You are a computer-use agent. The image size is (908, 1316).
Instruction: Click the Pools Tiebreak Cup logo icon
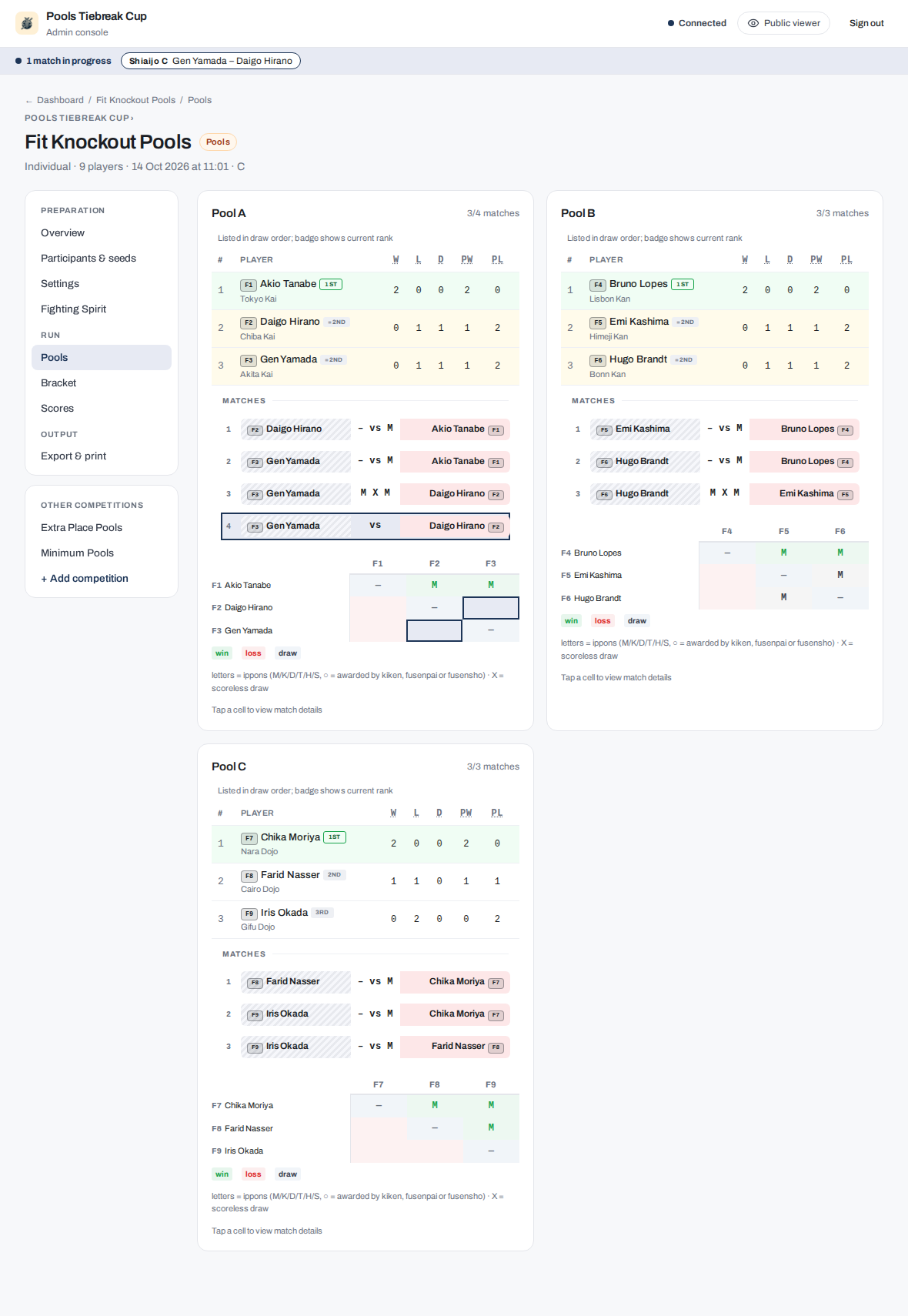(27, 23)
